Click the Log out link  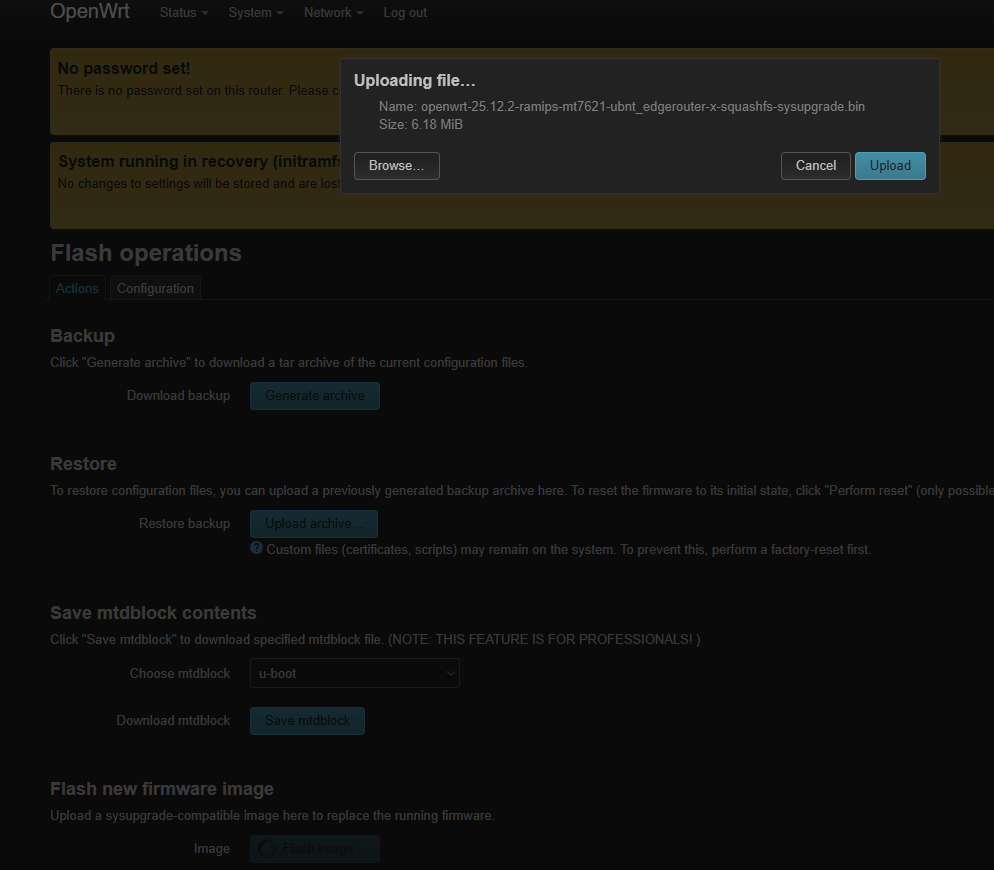point(405,13)
